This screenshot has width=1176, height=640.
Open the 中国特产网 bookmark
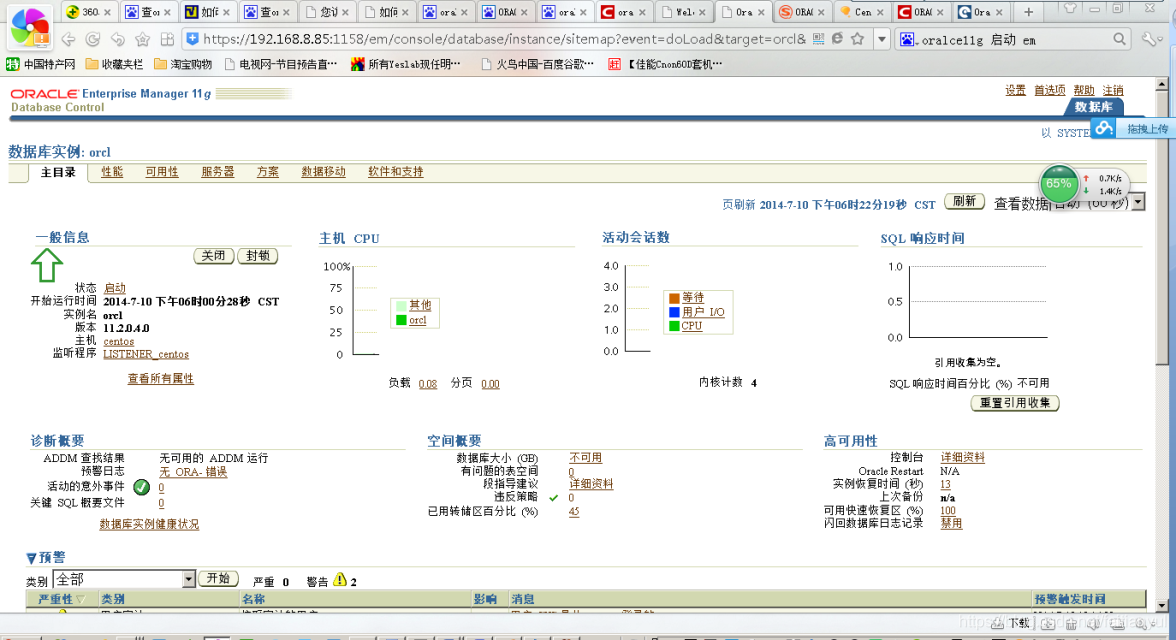41,65
